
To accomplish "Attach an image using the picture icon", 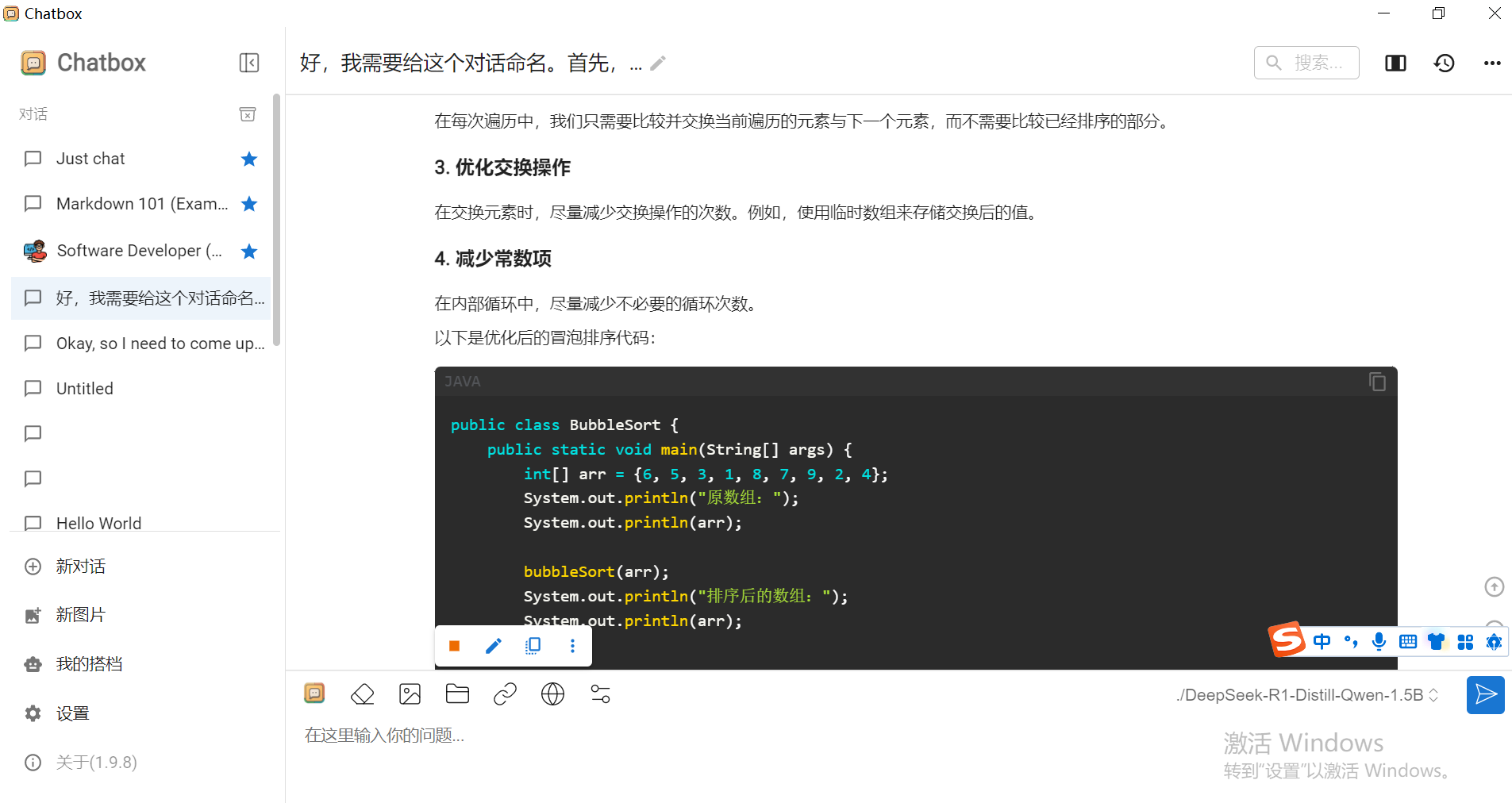I will 410,694.
